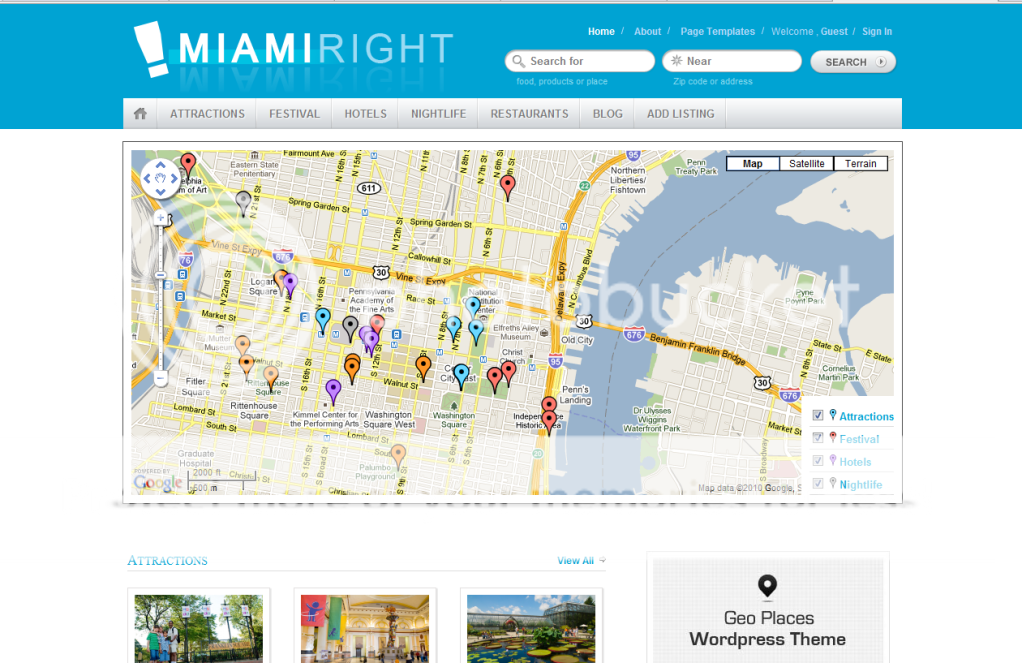Open the Restaurants menu item
The width and height of the screenshot is (1022, 663).
(x=529, y=113)
